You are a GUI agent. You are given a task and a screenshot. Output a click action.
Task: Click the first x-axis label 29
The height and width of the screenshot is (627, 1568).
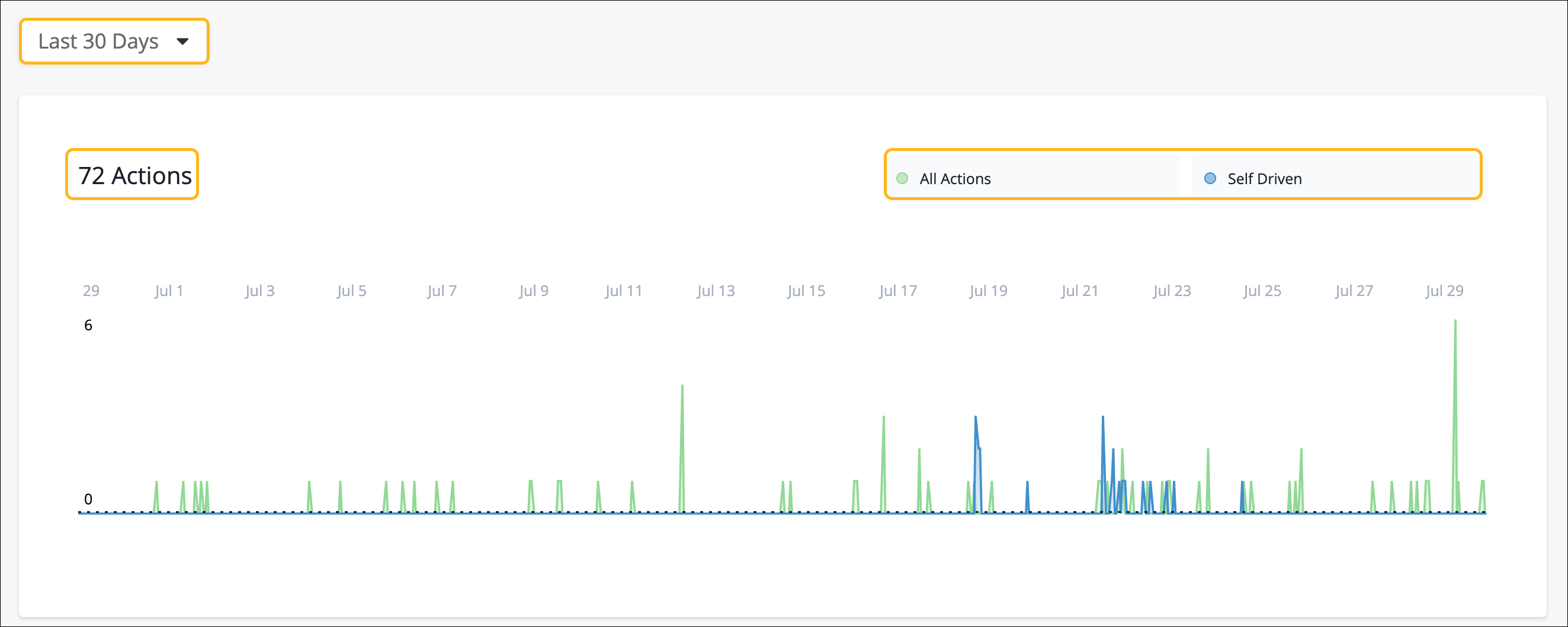[91, 291]
